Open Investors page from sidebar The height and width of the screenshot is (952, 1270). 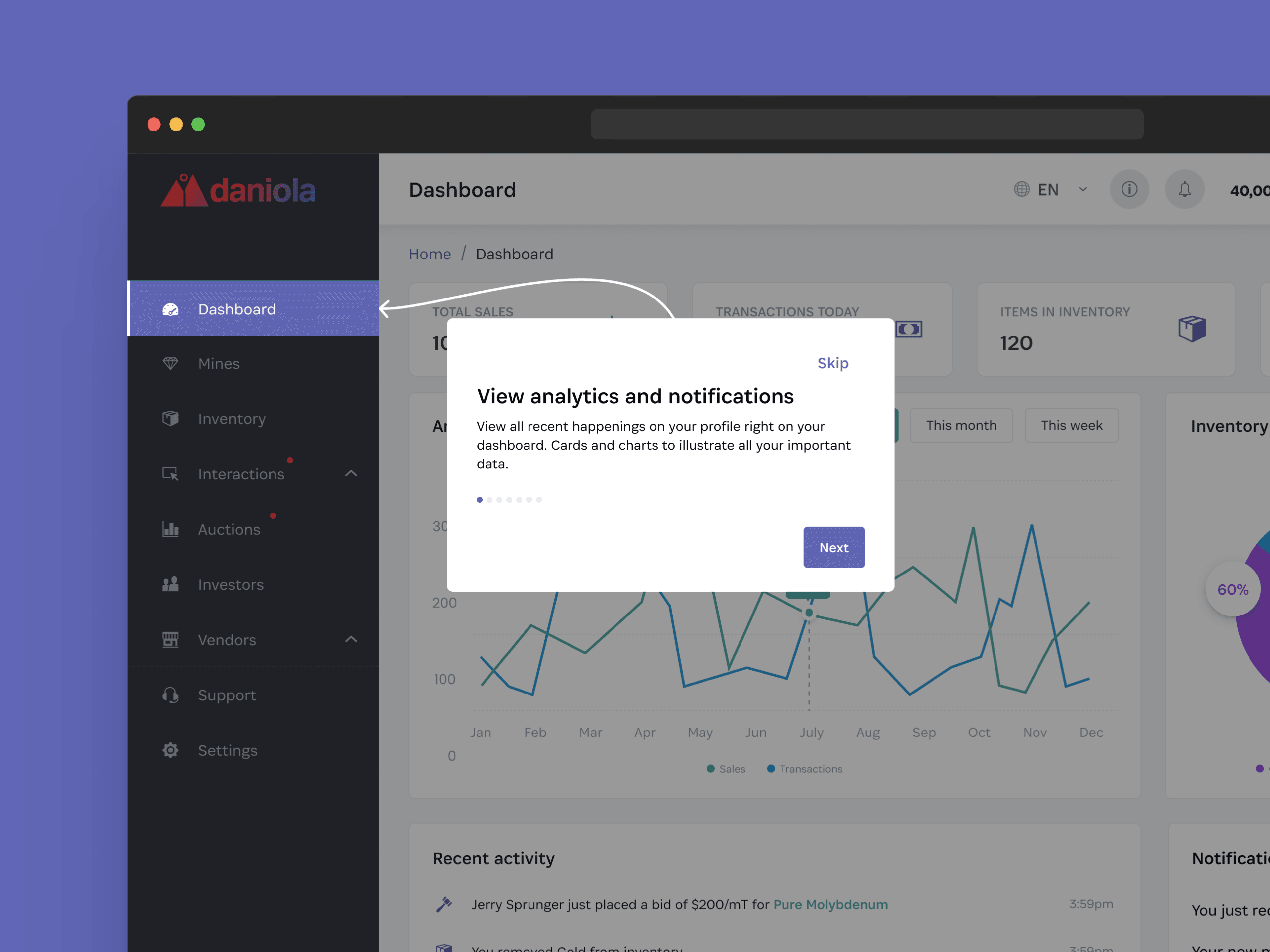click(253, 584)
